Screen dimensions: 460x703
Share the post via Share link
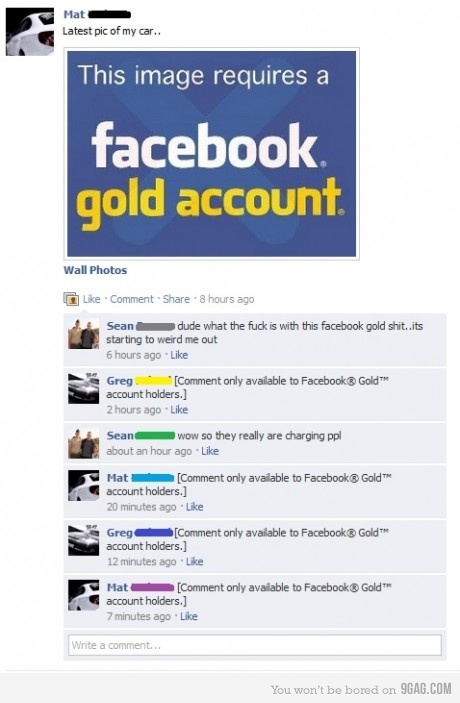(x=176, y=299)
